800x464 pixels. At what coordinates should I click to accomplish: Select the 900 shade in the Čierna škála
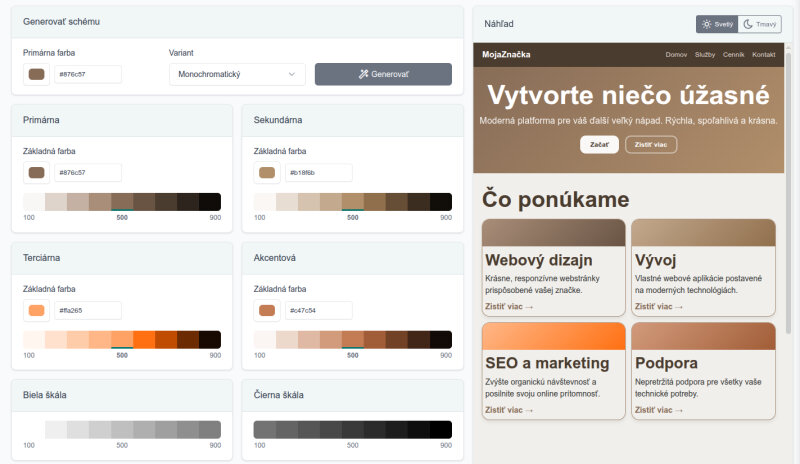point(441,430)
